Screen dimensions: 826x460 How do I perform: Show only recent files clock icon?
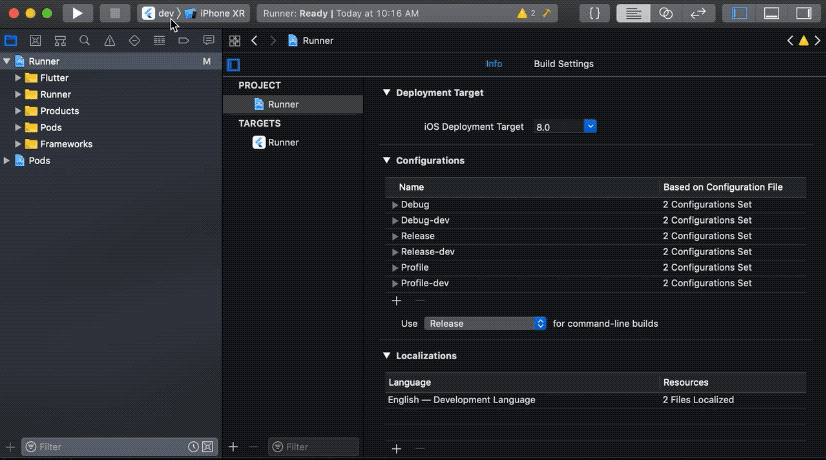point(193,447)
